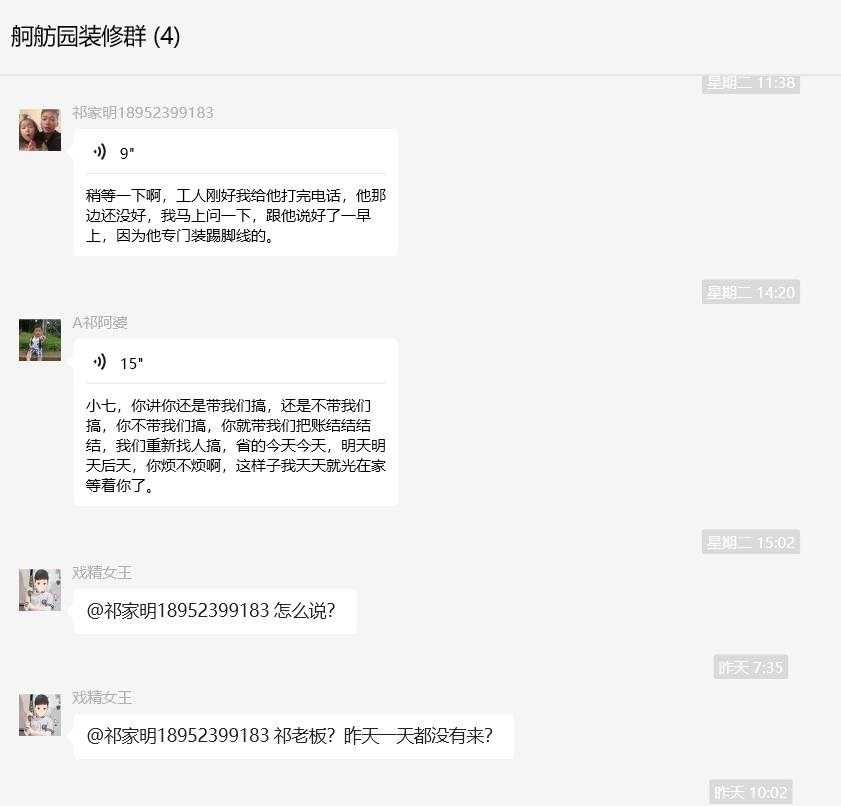Click sender name 祁家明18952399183
This screenshot has width=841, height=806.
point(143,113)
